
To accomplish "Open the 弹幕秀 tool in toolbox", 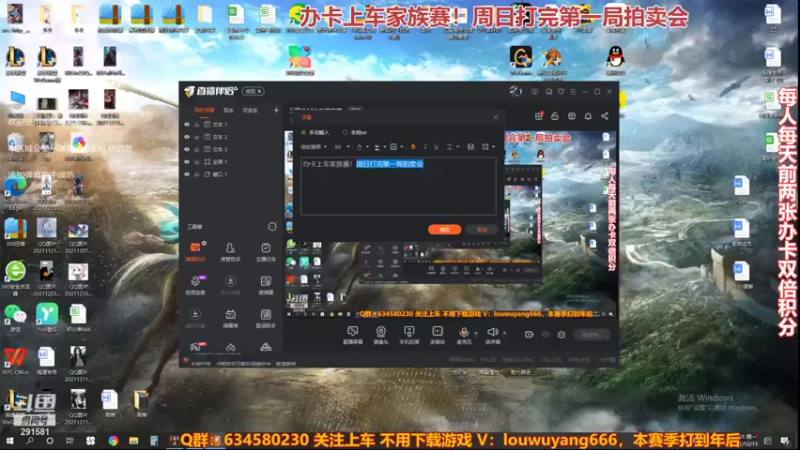I will 230,318.
